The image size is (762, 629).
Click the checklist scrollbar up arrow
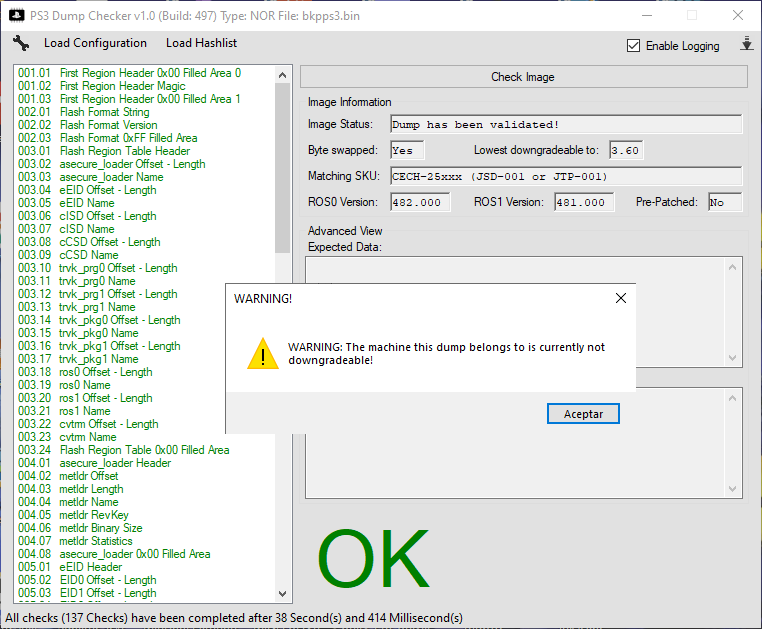click(x=282, y=75)
